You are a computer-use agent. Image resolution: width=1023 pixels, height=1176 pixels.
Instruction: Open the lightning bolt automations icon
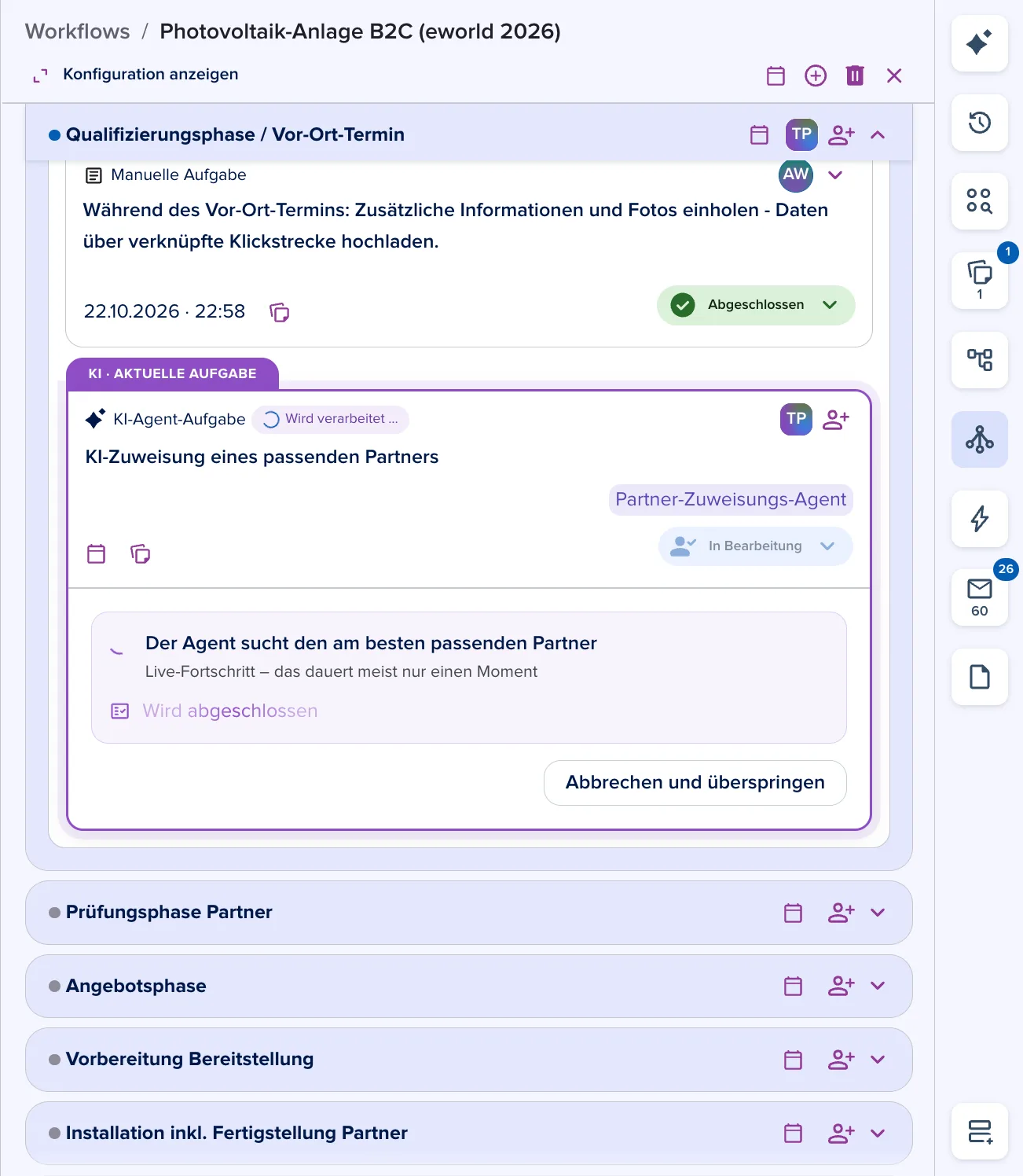(979, 519)
